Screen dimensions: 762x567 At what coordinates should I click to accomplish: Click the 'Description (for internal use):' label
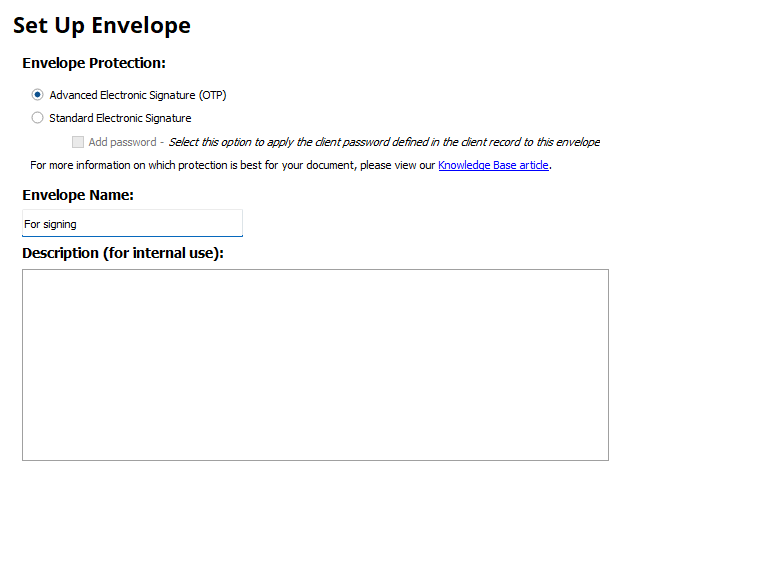[123, 253]
